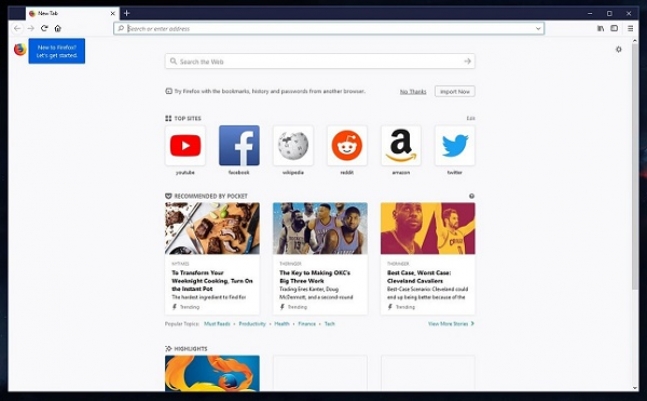Open the Productivity topic link
The image size is (647, 401).
click(x=252, y=324)
